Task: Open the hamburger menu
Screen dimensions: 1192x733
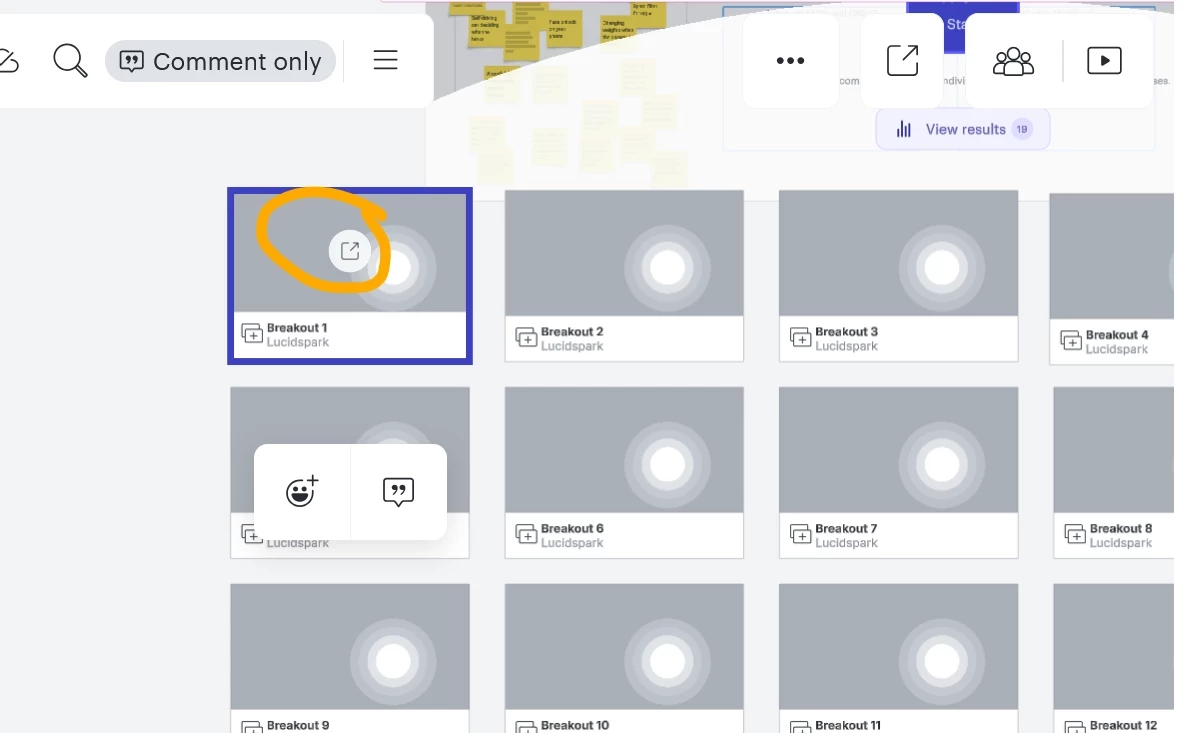Action: tap(385, 60)
